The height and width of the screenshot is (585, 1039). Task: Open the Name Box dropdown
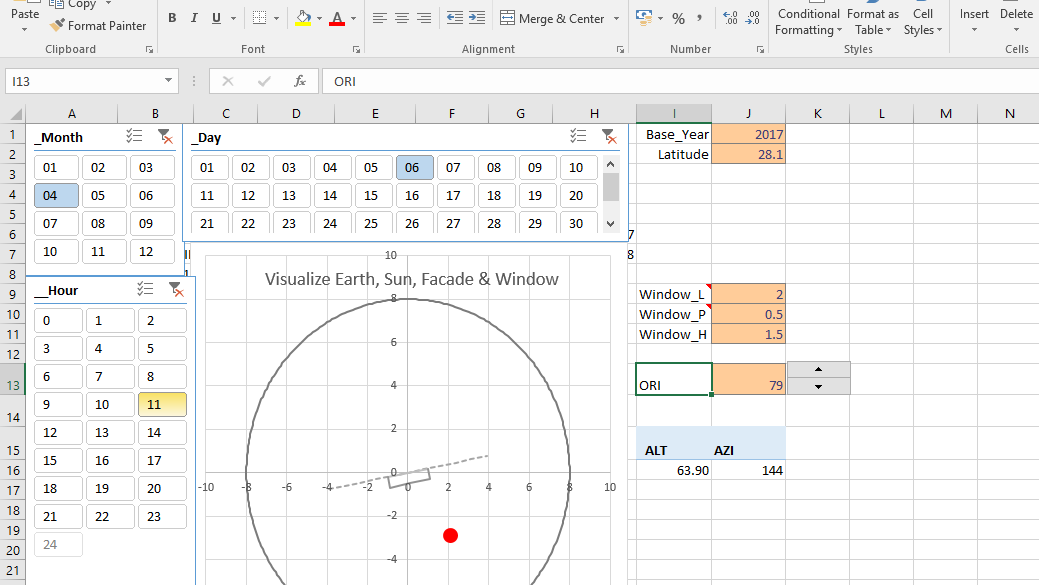tap(168, 81)
